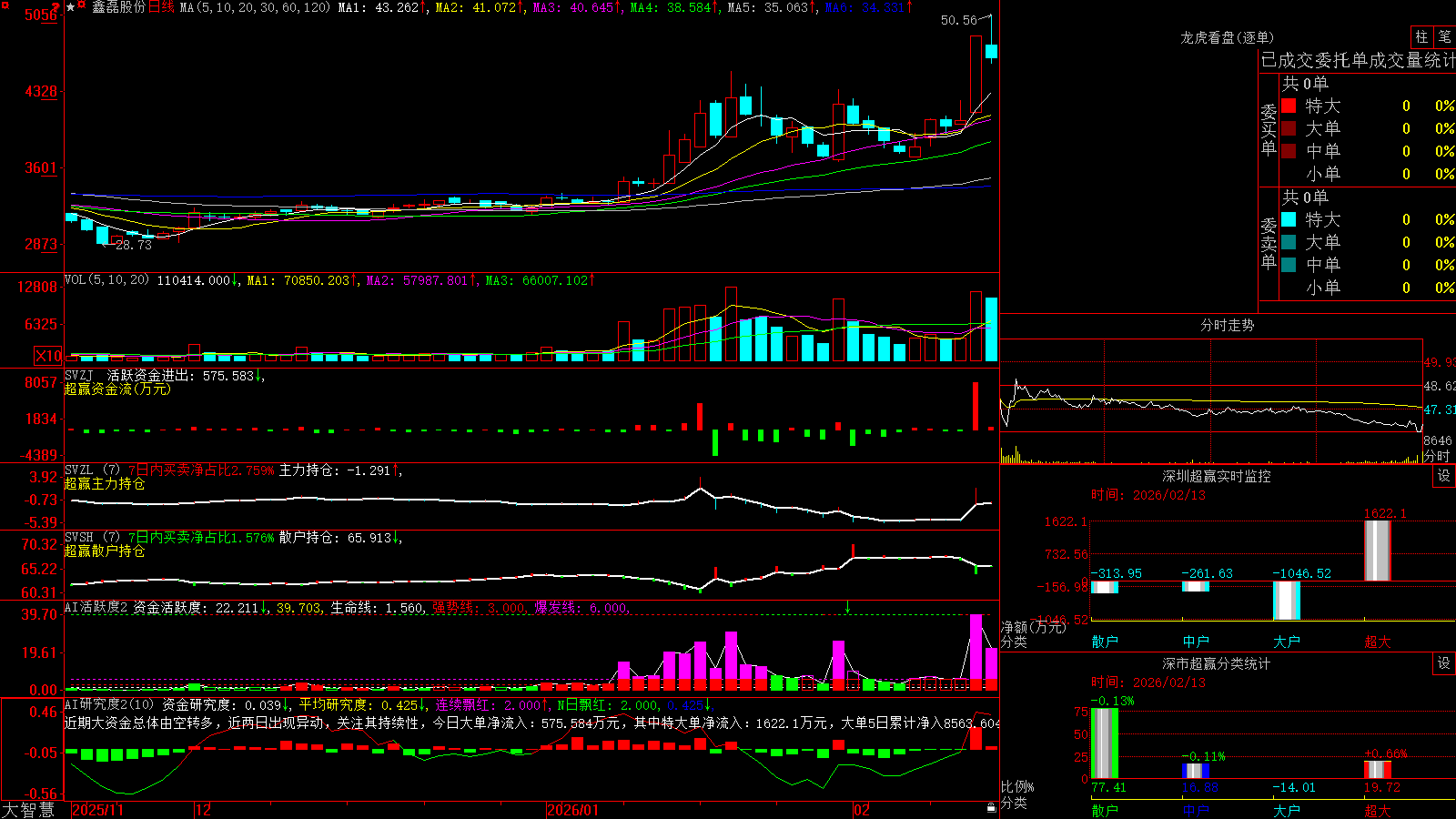Click the 02 month timeline marker

[863, 810]
